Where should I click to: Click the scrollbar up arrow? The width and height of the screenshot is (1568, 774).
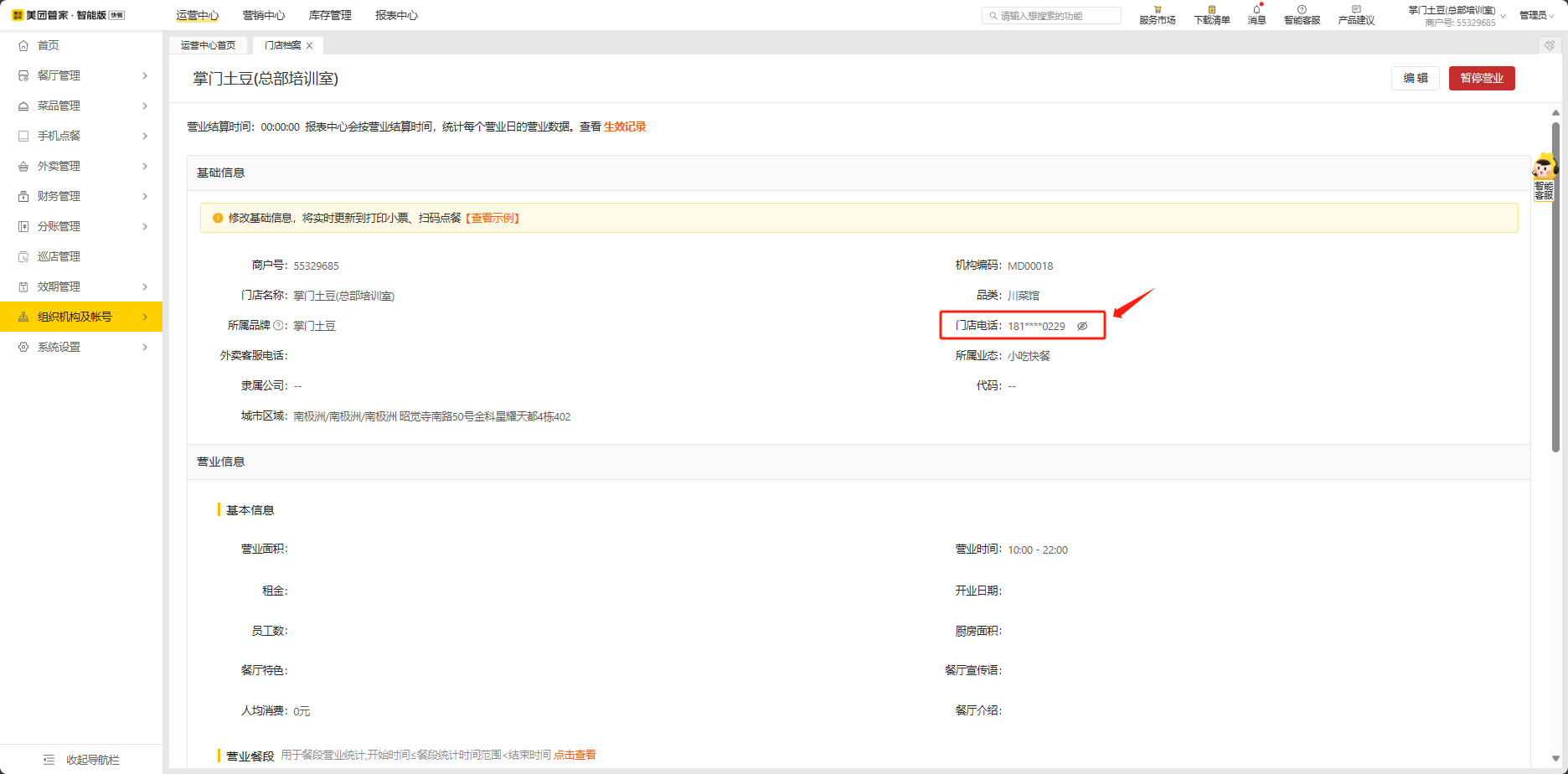point(1555,112)
